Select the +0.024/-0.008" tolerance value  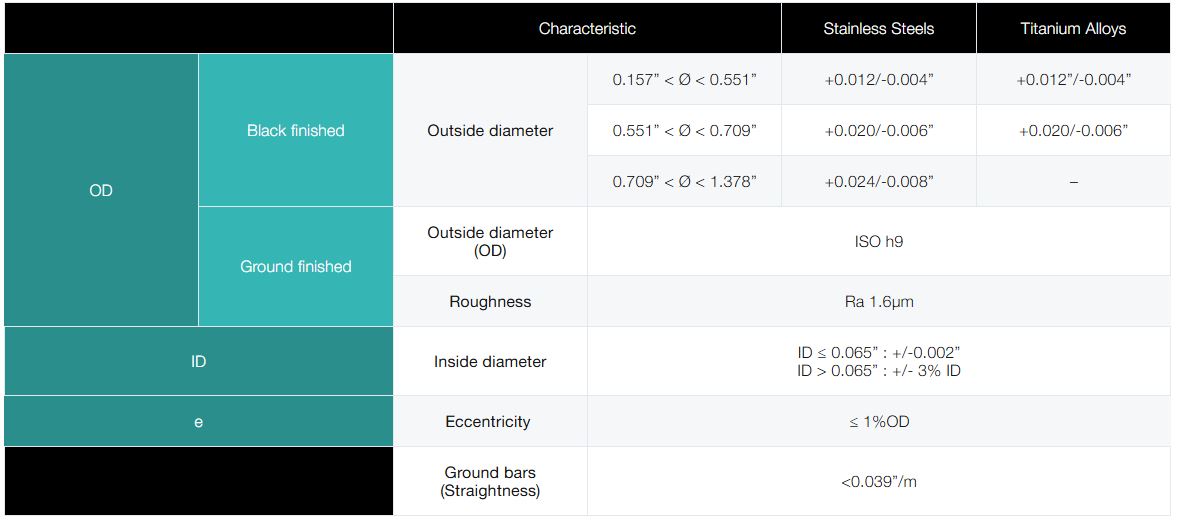[878, 181]
